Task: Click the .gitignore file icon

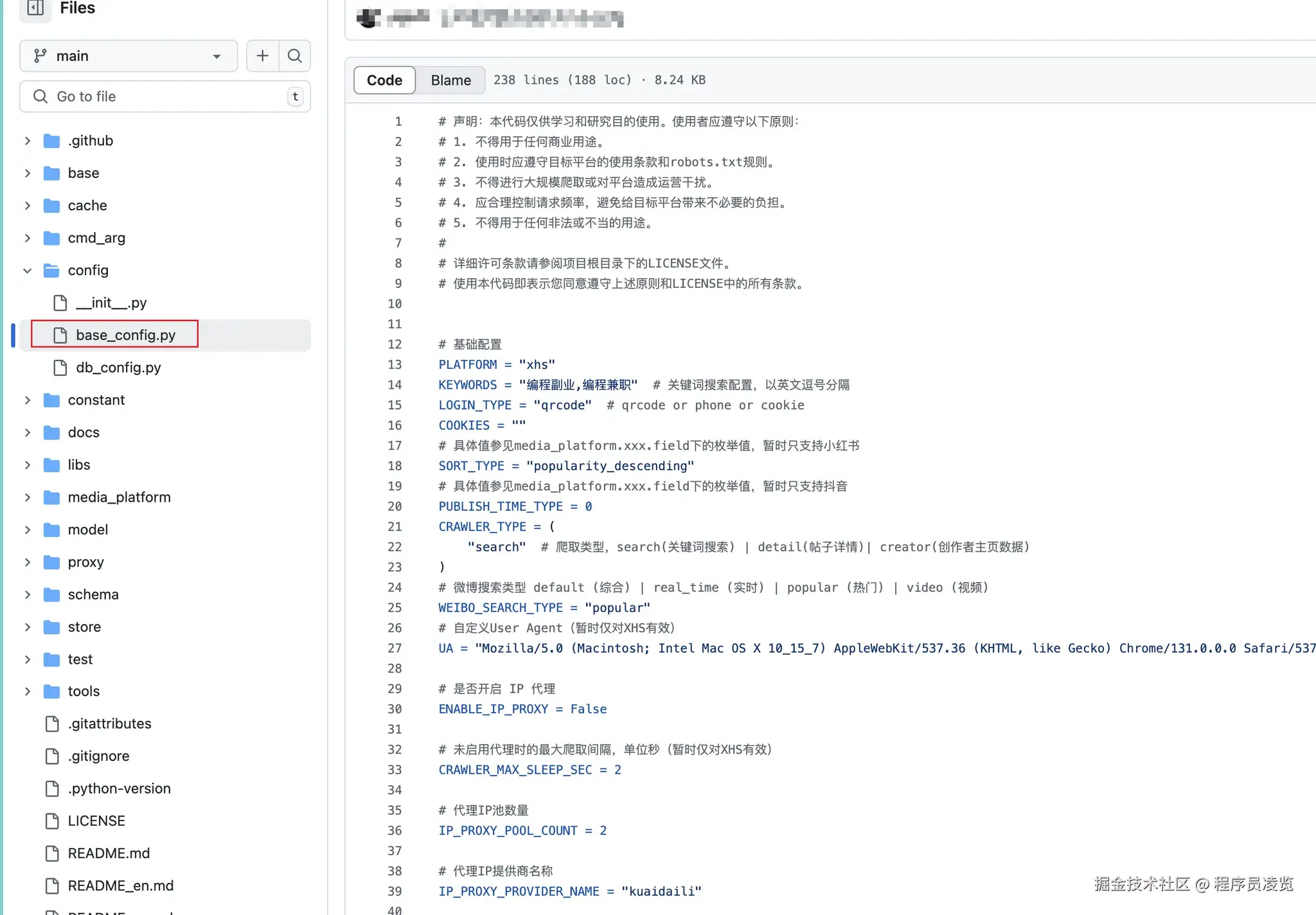Action: click(52, 756)
